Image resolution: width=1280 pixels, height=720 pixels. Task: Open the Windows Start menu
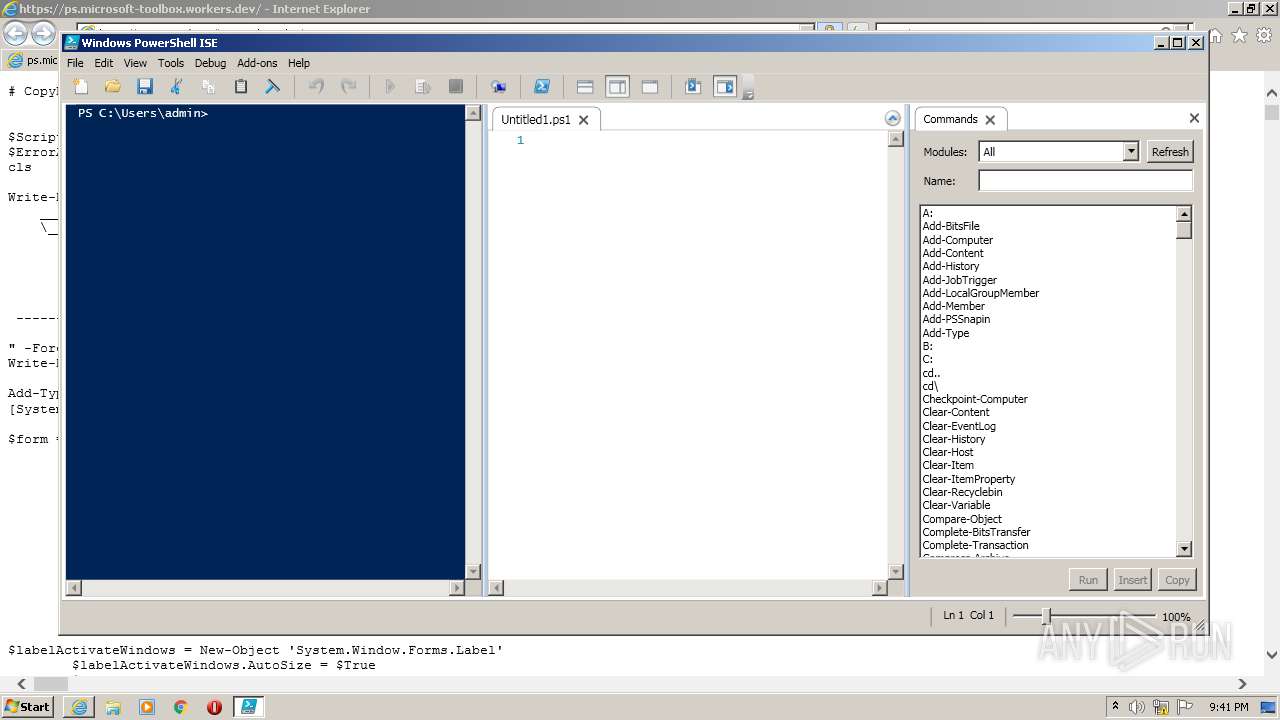27,707
